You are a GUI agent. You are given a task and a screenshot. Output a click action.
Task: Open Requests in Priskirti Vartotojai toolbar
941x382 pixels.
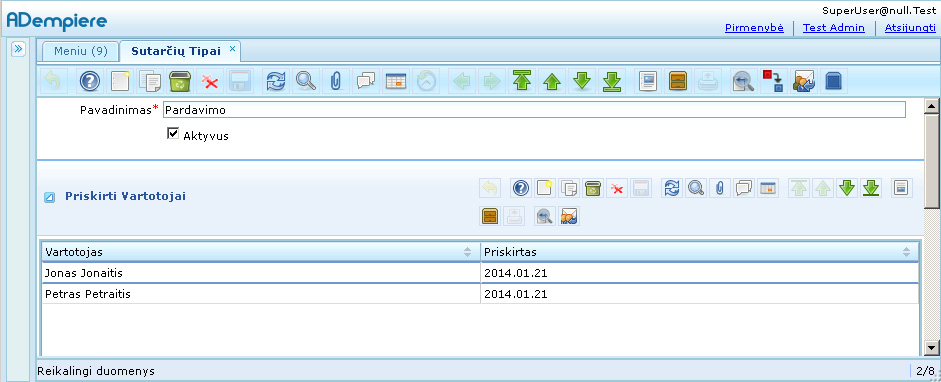(x=569, y=216)
